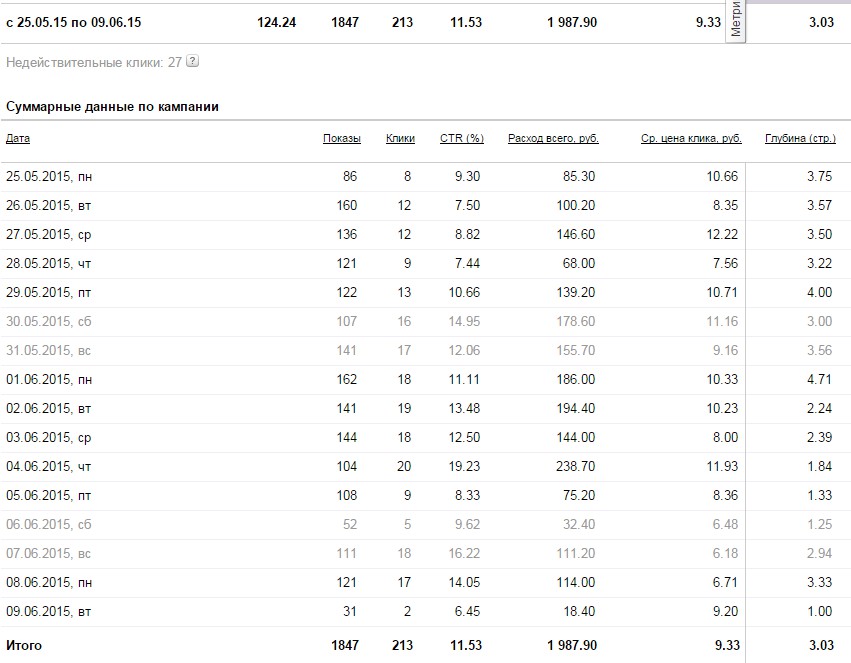This screenshot has width=851, height=663.
Task: Click the help icon beside invalid clicks
Action: [x=193, y=62]
